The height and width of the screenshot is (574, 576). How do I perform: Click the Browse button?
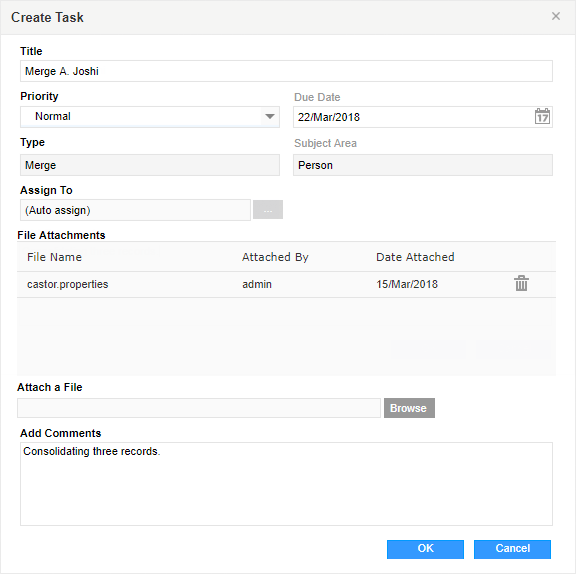409,408
